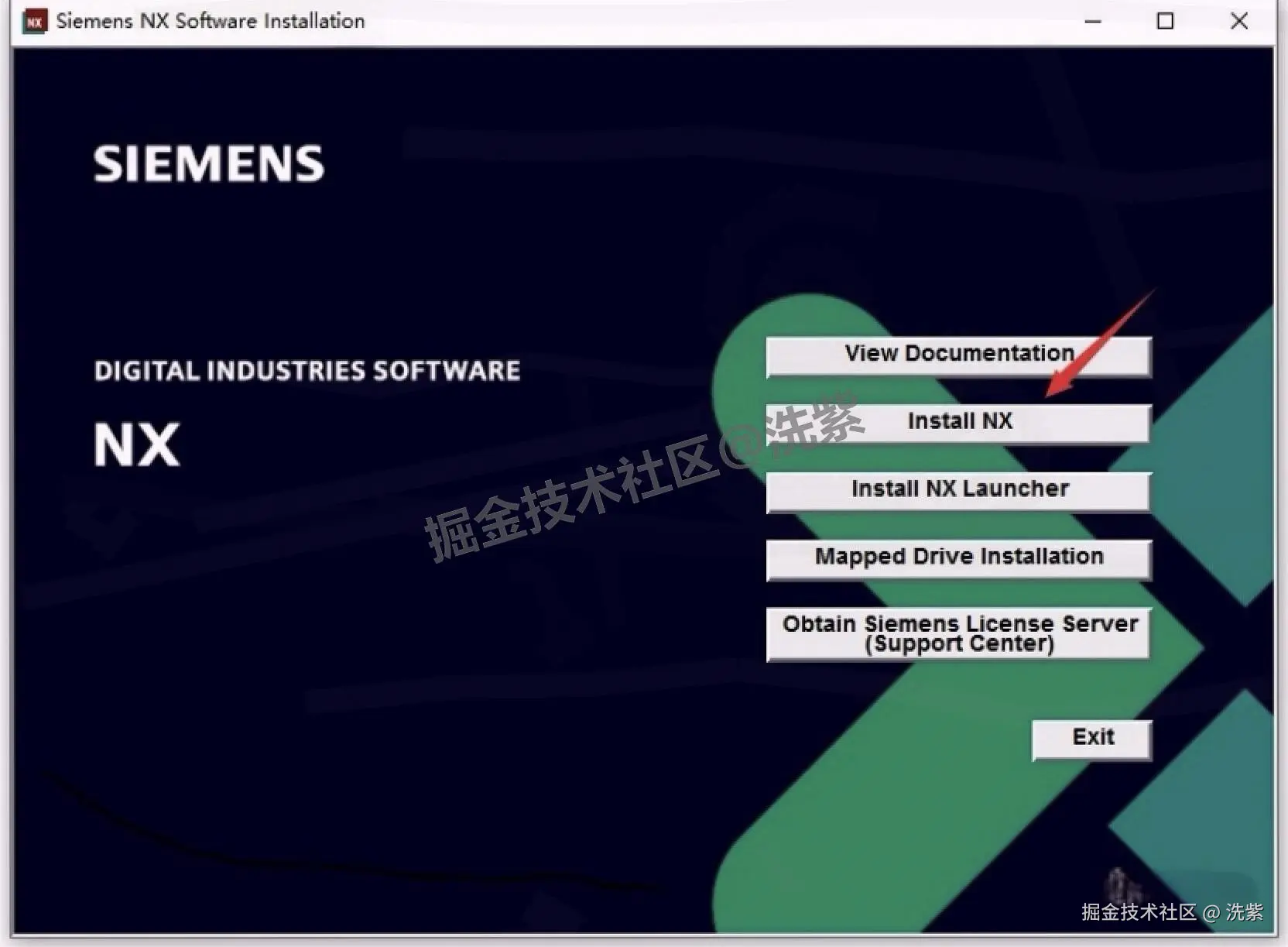Click the installer window title bar

pos(619,21)
